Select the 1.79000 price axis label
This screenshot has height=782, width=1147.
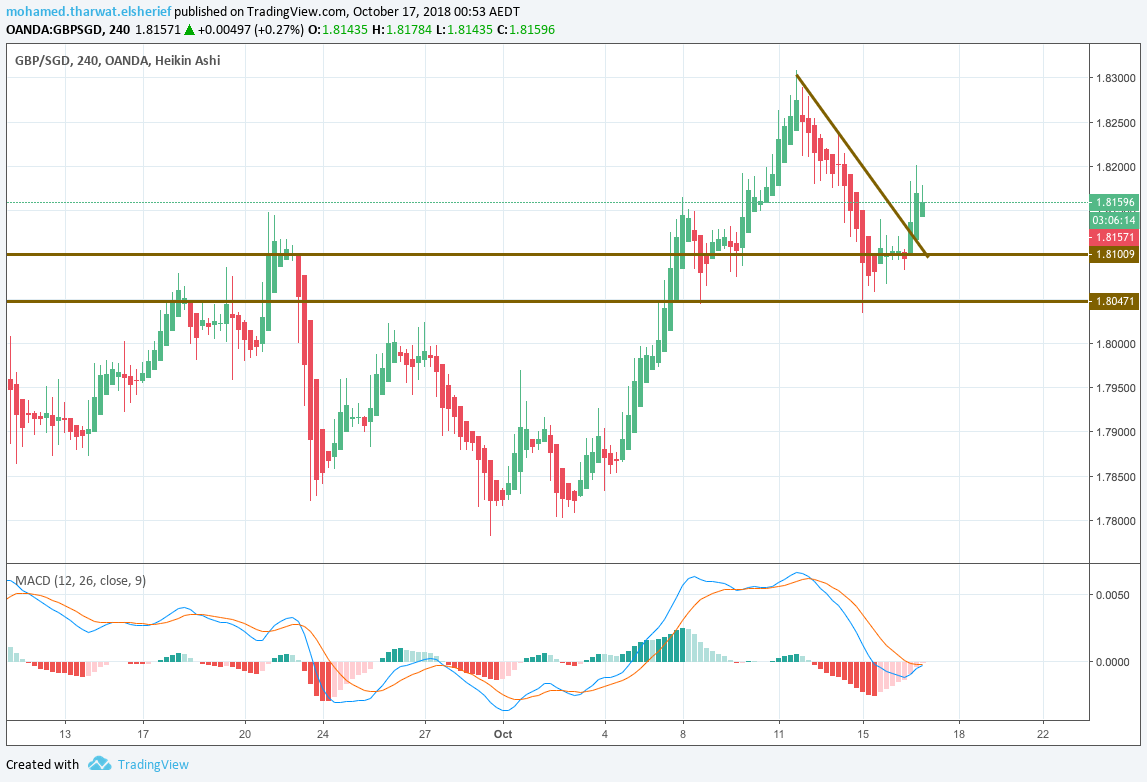click(1116, 432)
